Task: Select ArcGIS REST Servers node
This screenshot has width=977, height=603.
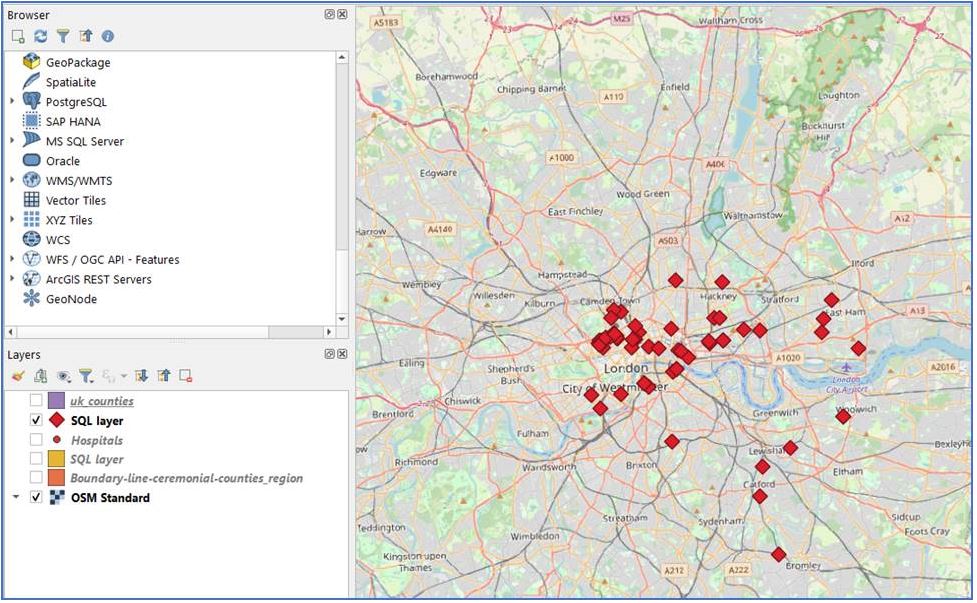Action: tap(98, 279)
